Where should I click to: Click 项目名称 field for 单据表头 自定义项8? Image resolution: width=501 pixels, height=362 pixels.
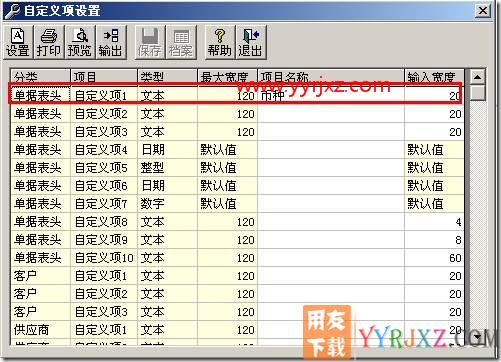point(331,222)
